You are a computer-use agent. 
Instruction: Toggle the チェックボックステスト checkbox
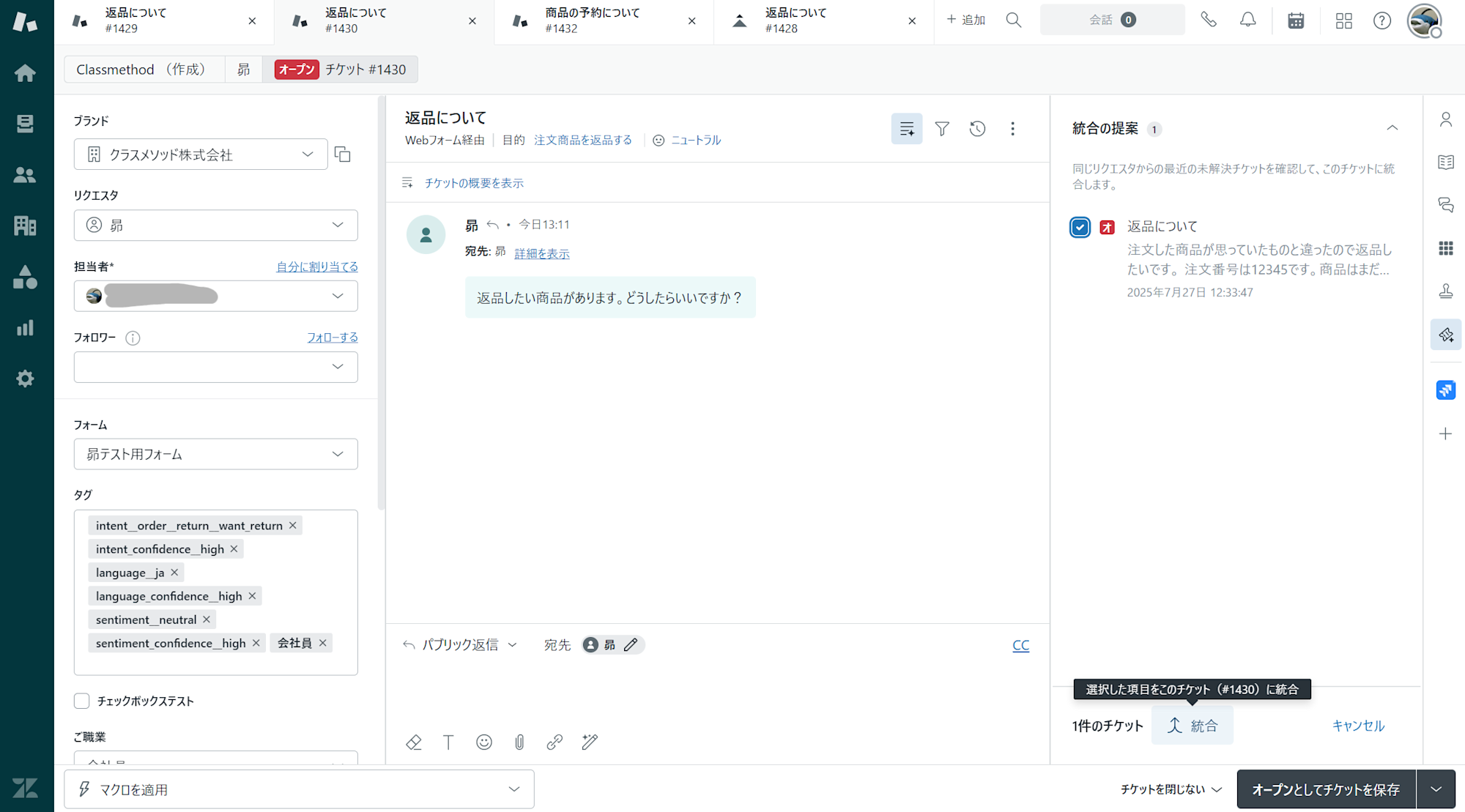pos(82,701)
